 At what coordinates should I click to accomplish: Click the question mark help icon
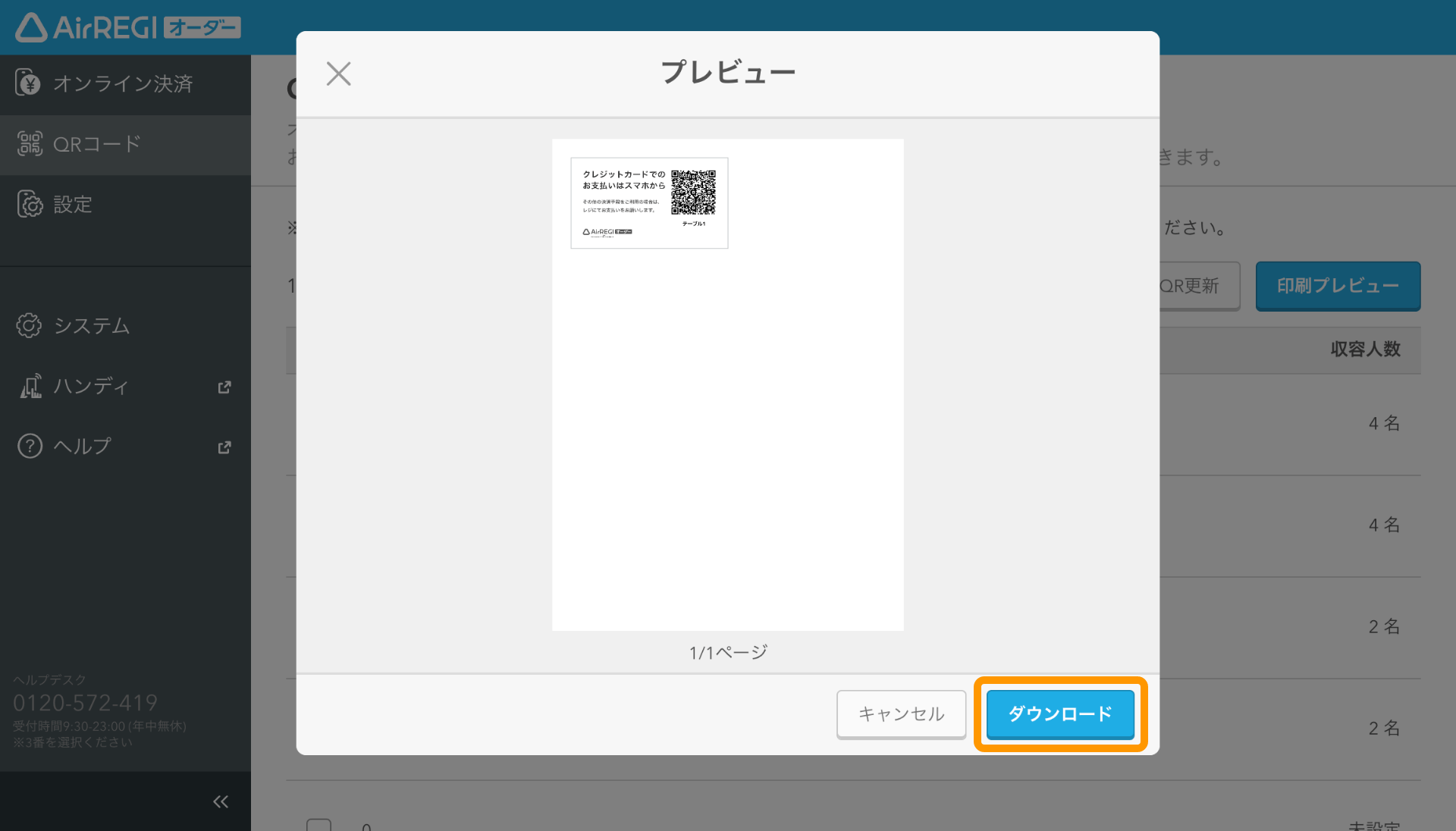(x=30, y=446)
